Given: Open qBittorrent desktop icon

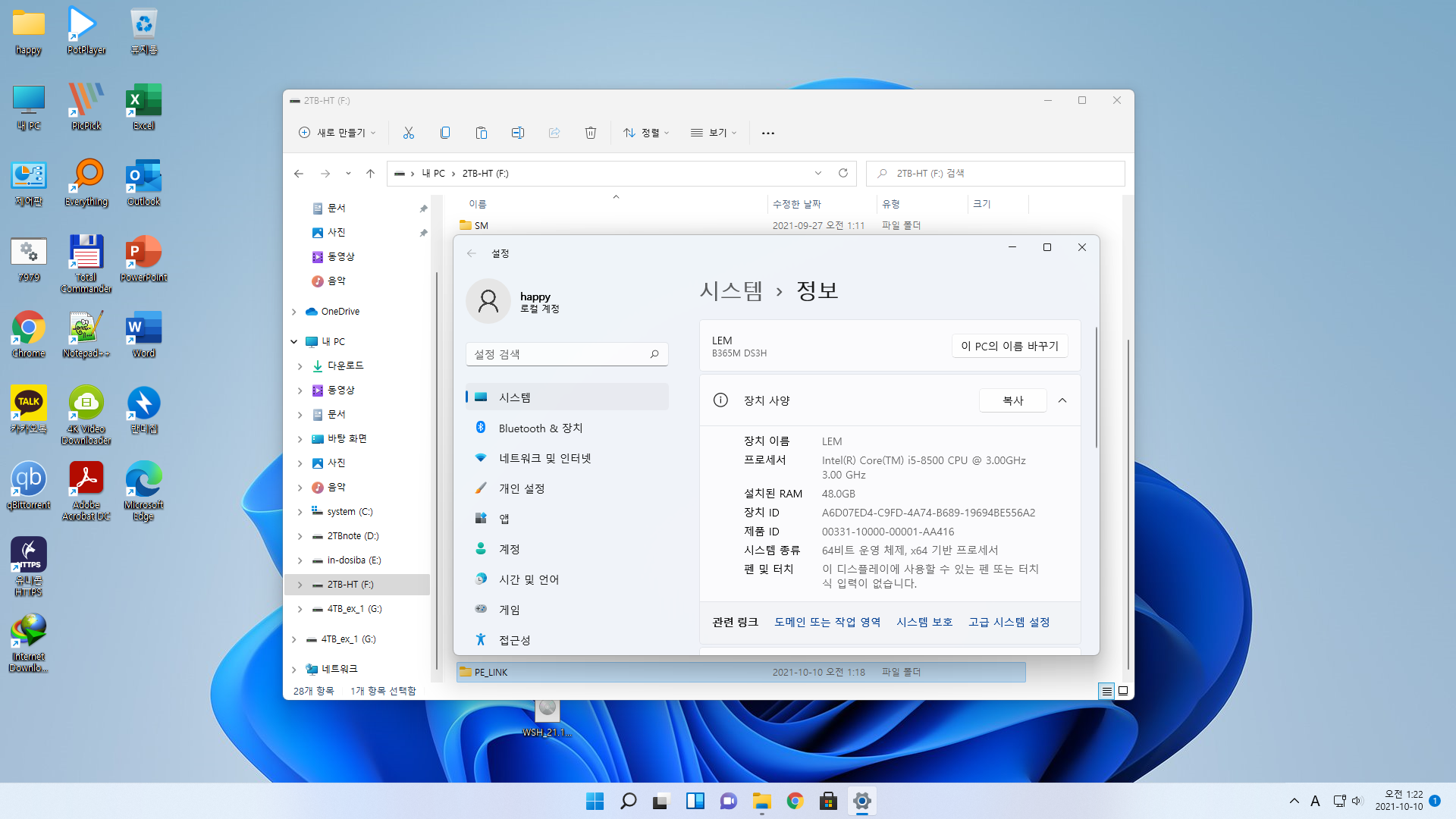Looking at the screenshot, I should (x=28, y=486).
